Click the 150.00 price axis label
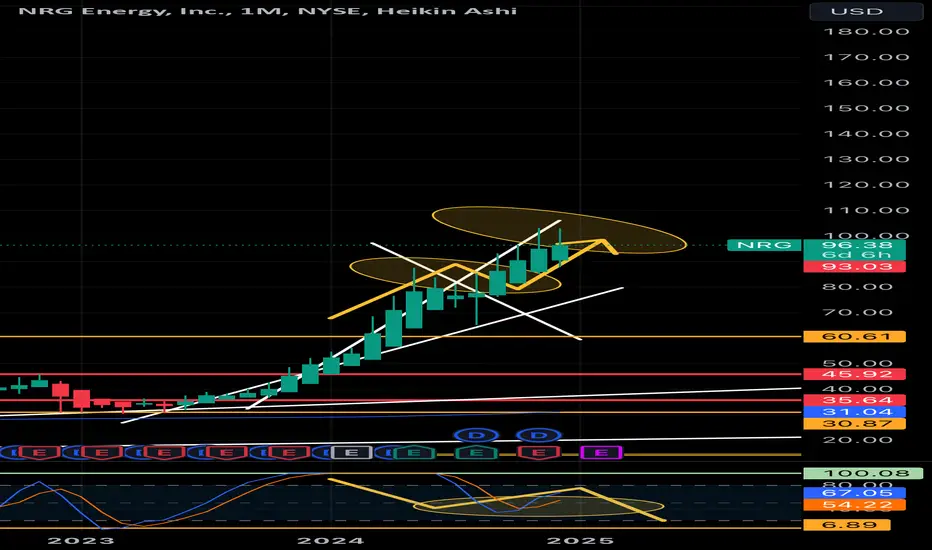 pos(866,108)
